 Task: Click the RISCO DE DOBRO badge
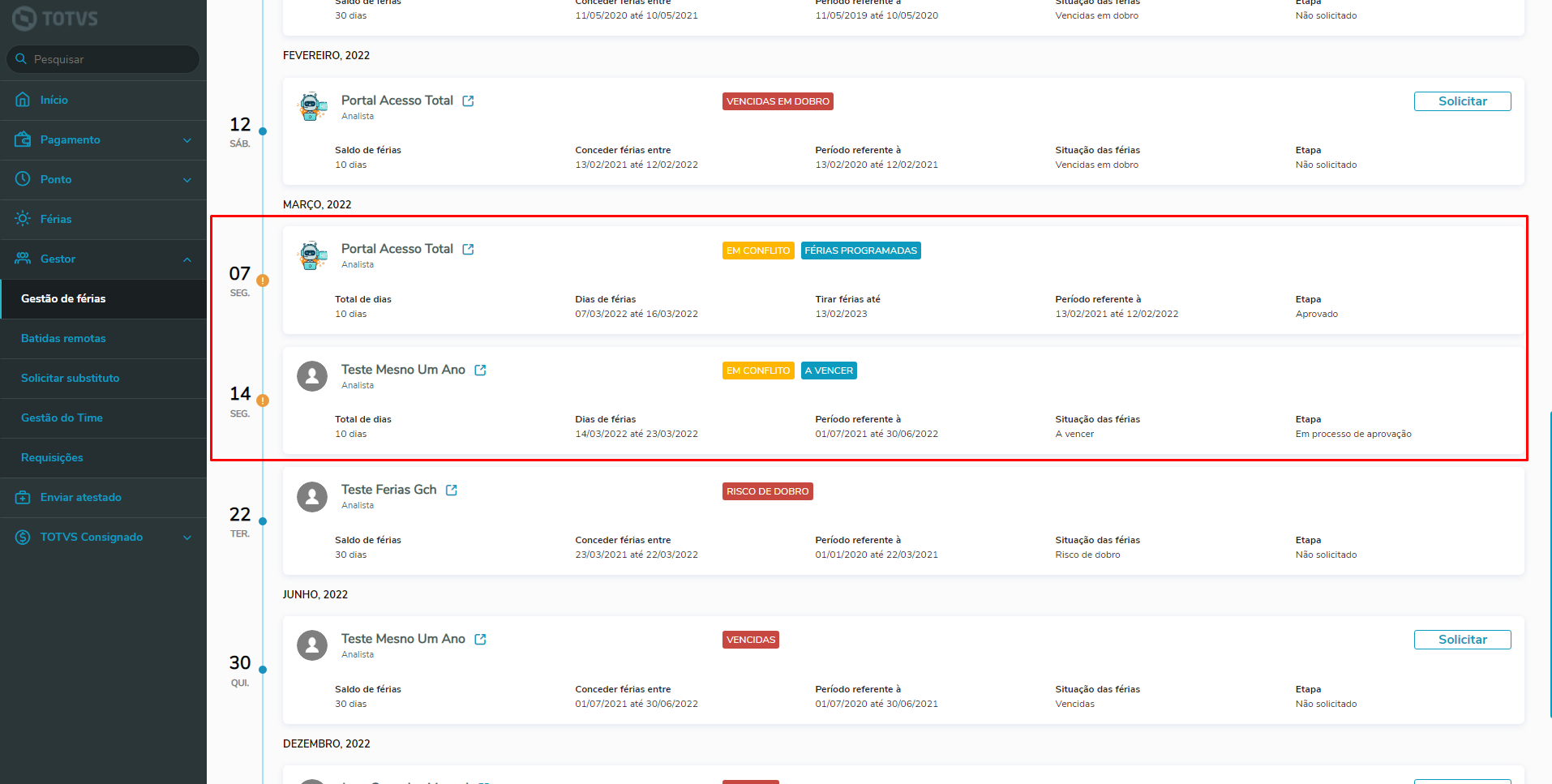(x=767, y=491)
